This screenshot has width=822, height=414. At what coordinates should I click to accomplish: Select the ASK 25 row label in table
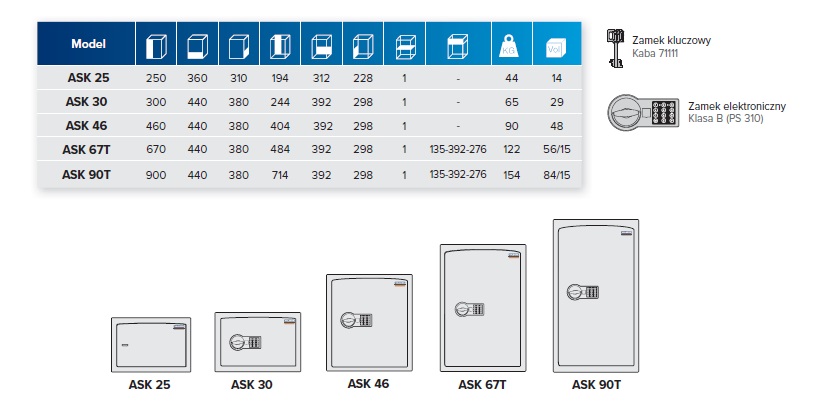89,78
